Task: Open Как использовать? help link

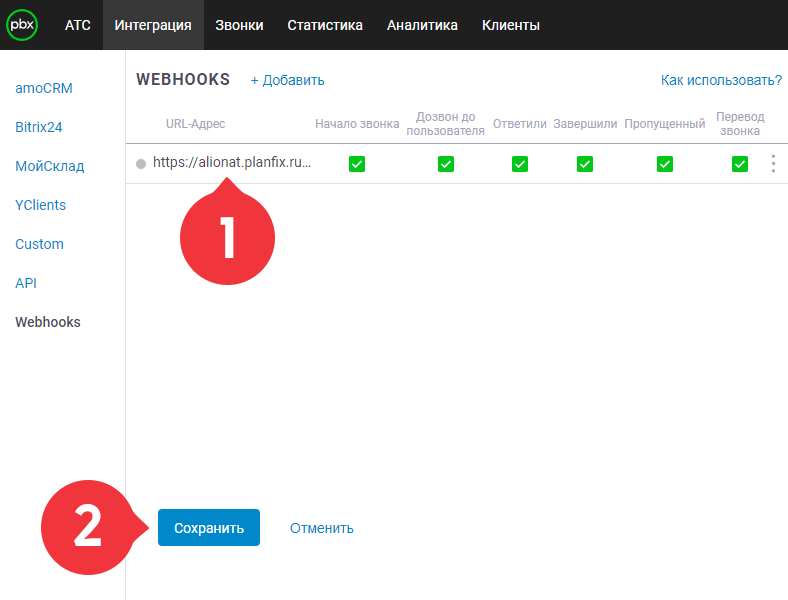Action: click(x=721, y=80)
